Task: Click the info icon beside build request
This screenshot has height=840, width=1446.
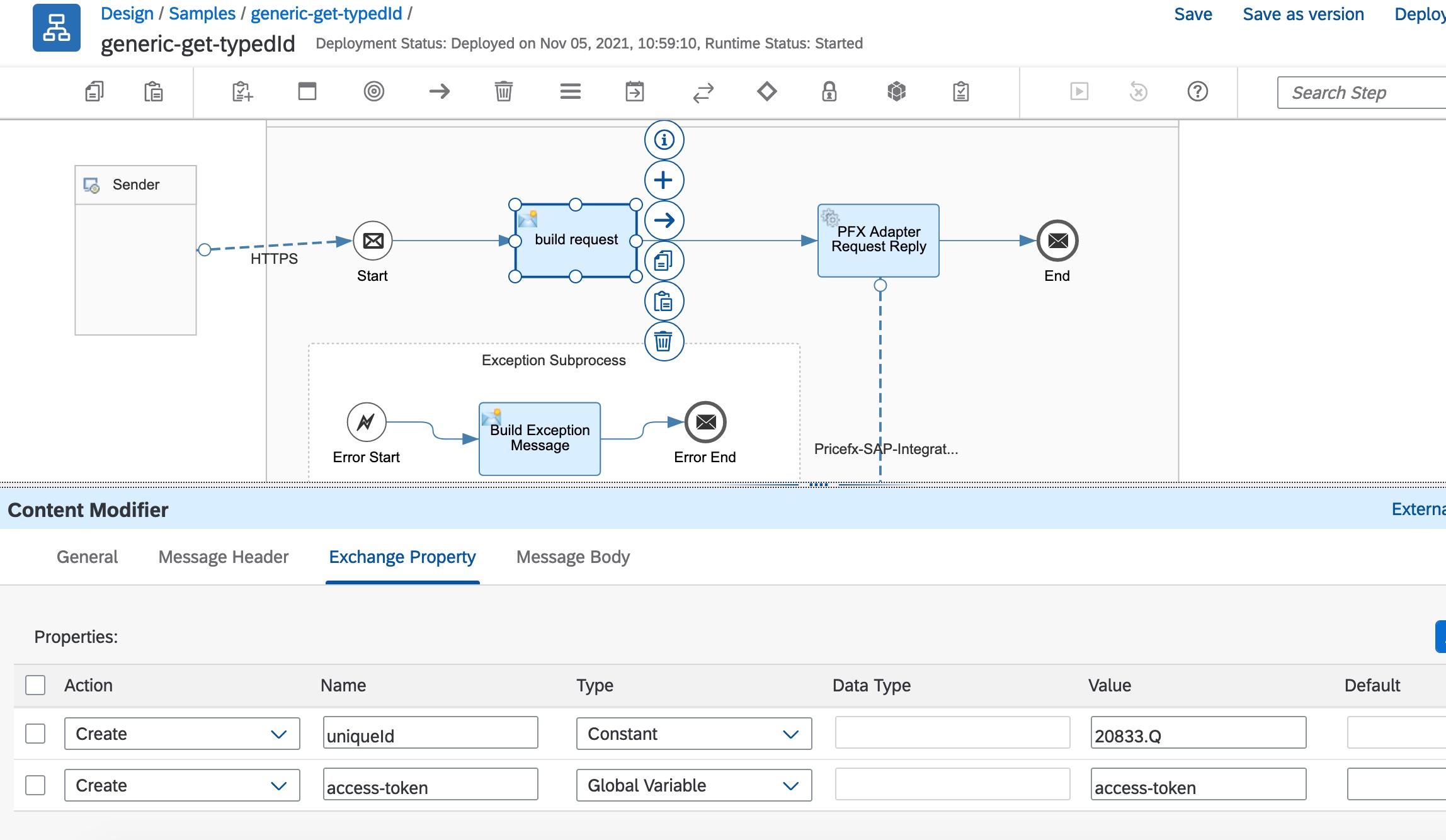Action: 664,140
